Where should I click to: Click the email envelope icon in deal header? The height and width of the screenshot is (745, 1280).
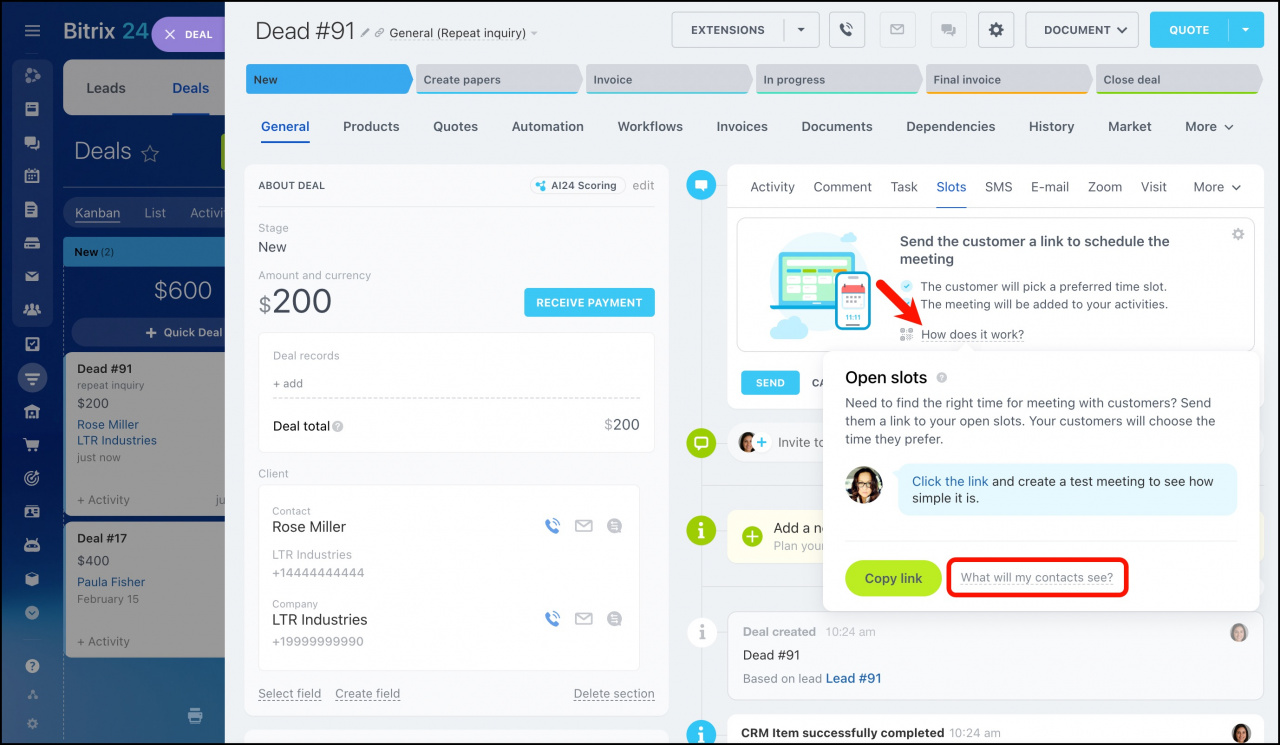[897, 30]
